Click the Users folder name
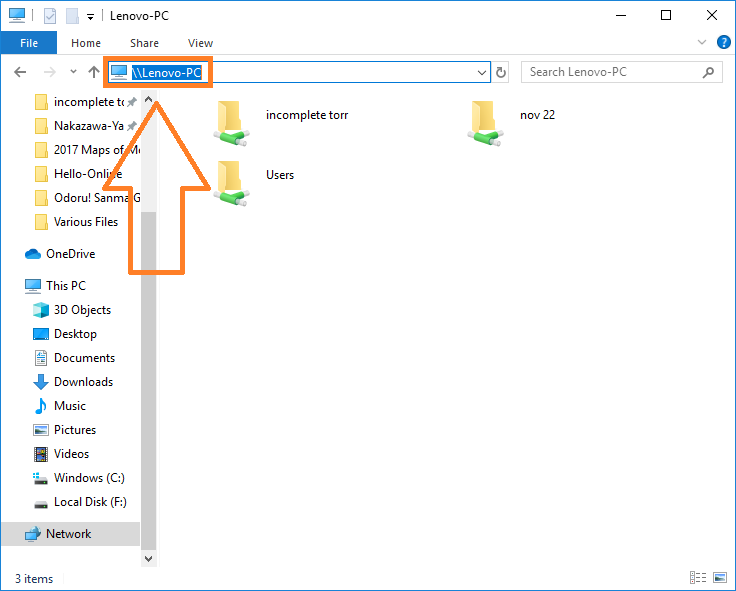 click(280, 175)
